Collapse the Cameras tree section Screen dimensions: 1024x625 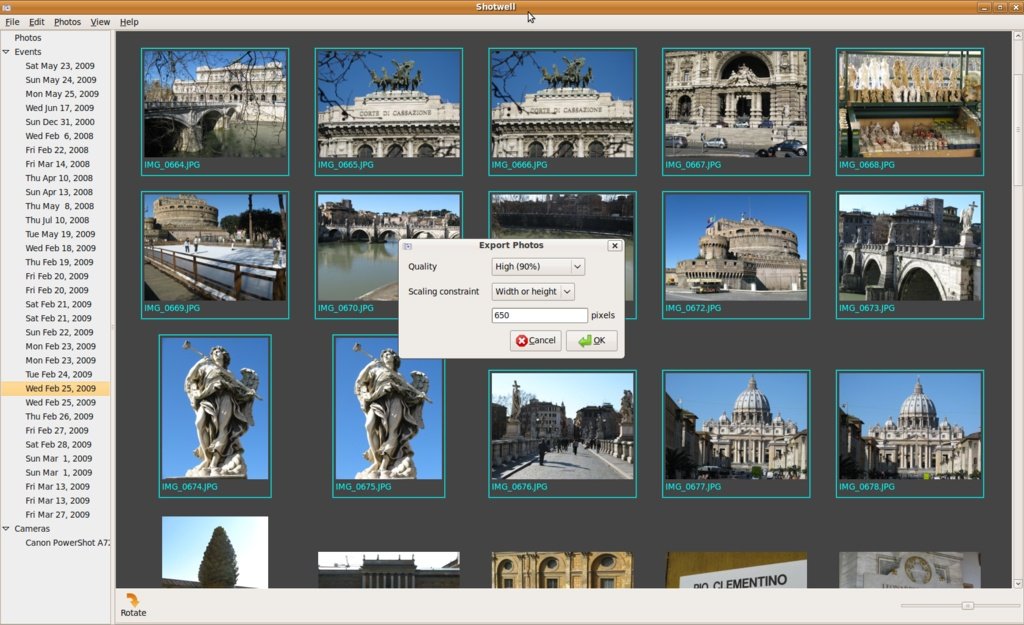coord(6,529)
